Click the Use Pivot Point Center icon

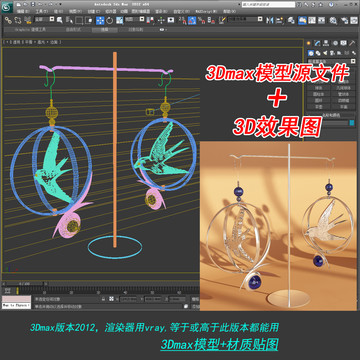click(151, 20)
